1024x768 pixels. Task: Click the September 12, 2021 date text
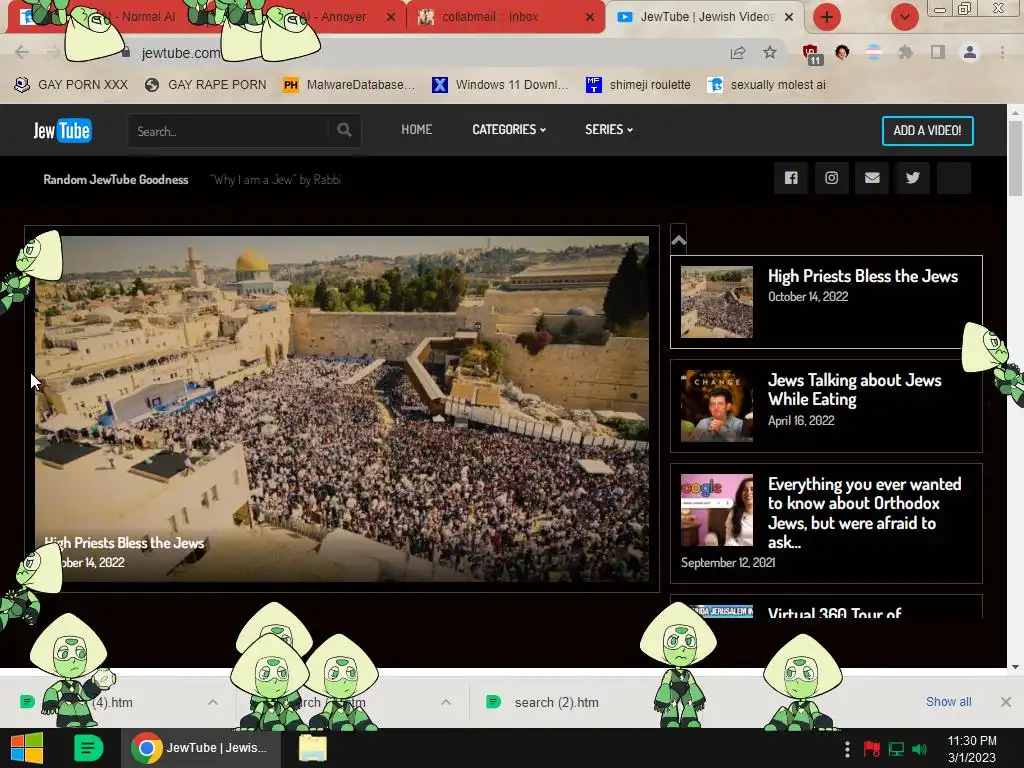point(728,562)
